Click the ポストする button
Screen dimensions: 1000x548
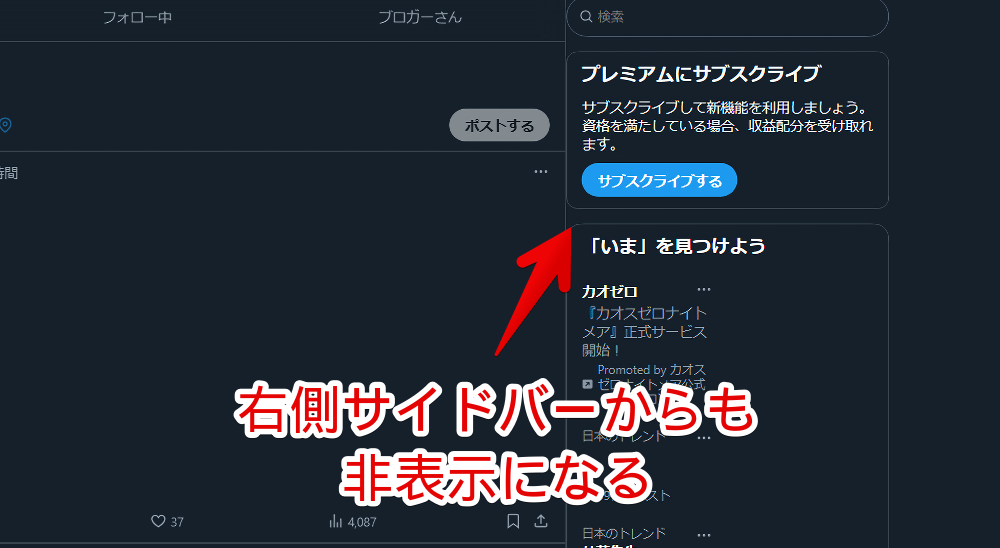(x=499, y=125)
